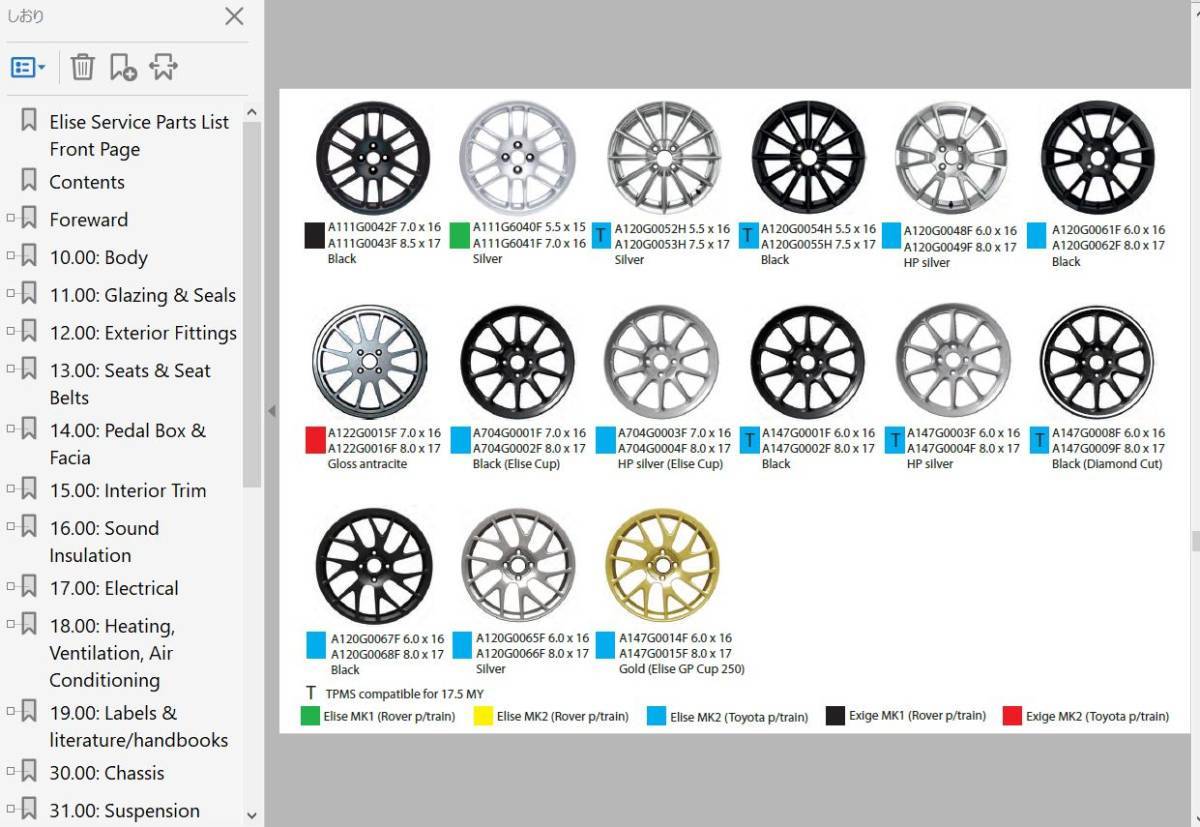Expand the 12.00: Exterior Fittings node

pyautogui.click(x=11, y=331)
